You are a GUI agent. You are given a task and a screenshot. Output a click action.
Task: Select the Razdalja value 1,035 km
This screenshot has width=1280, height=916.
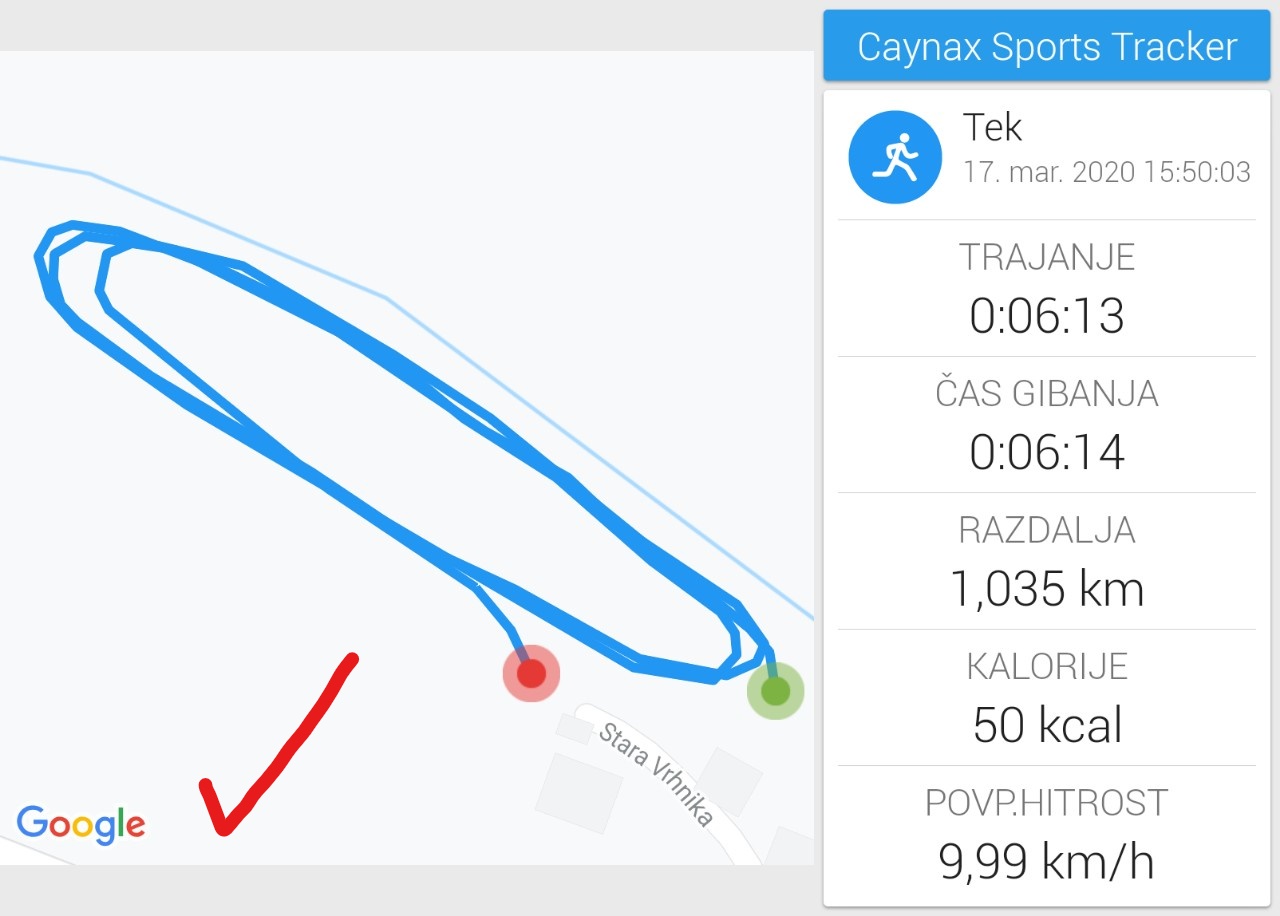pos(1047,589)
